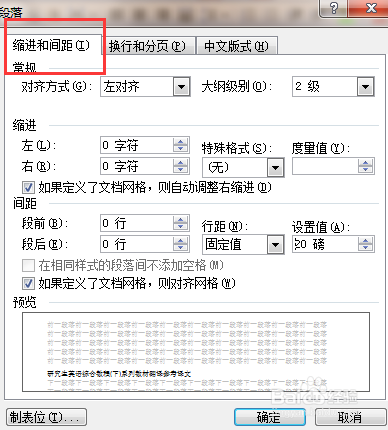Viewport: 388px width, 430px height.
Task: Adjust the 度量值 spinner
Action: tap(366, 166)
